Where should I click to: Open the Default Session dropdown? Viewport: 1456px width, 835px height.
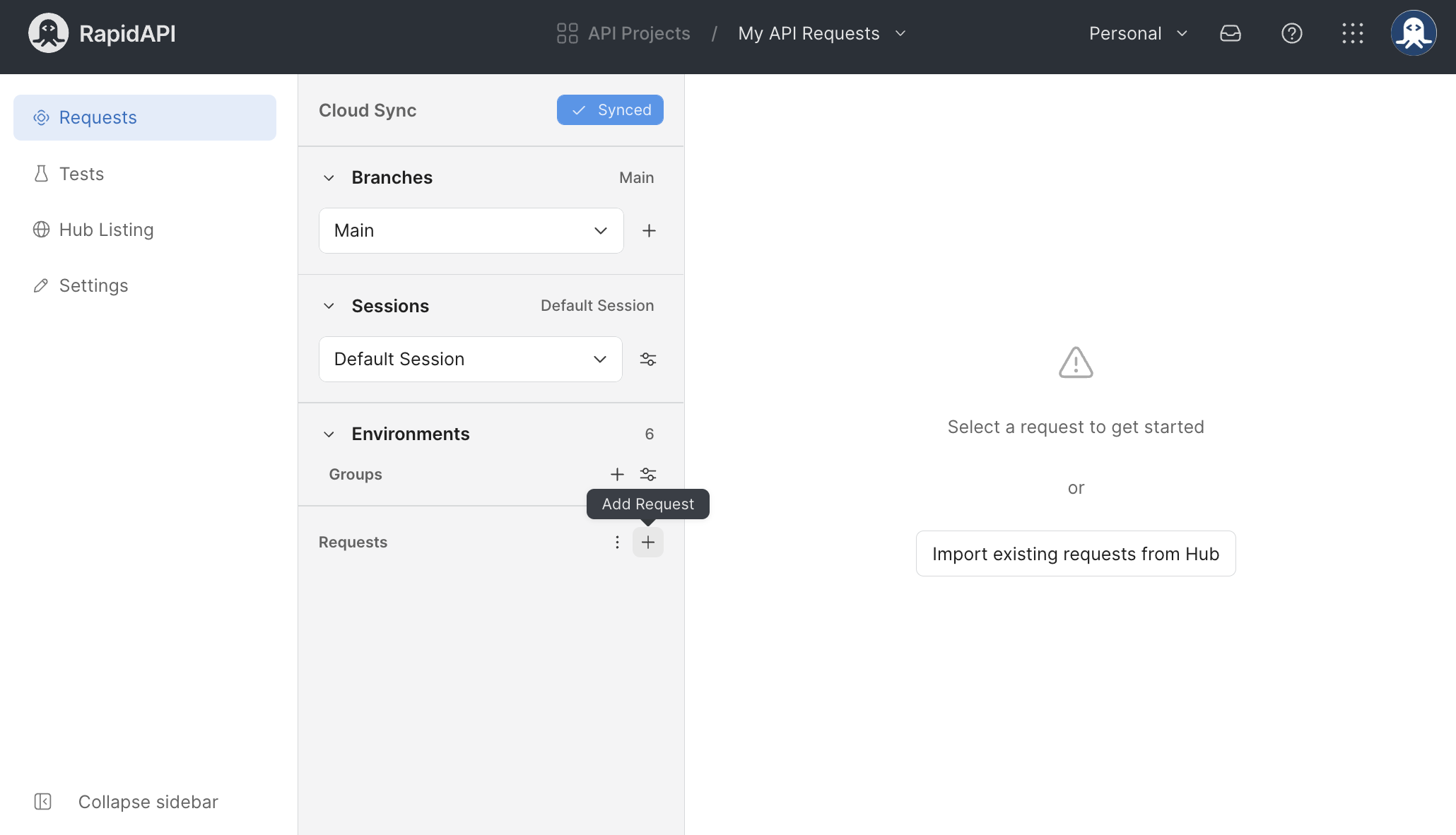tap(470, 359)
